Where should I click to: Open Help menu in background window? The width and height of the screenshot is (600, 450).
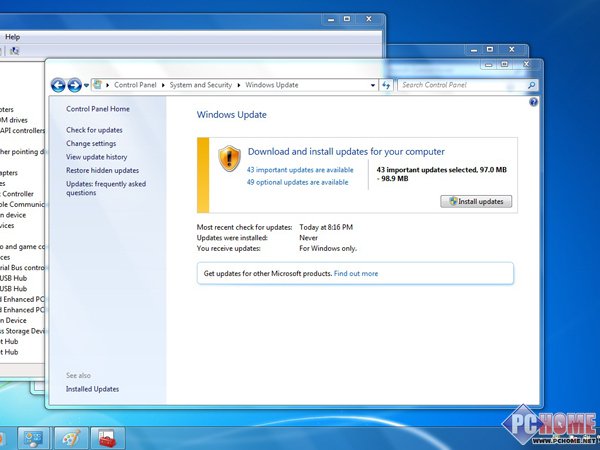12,37
